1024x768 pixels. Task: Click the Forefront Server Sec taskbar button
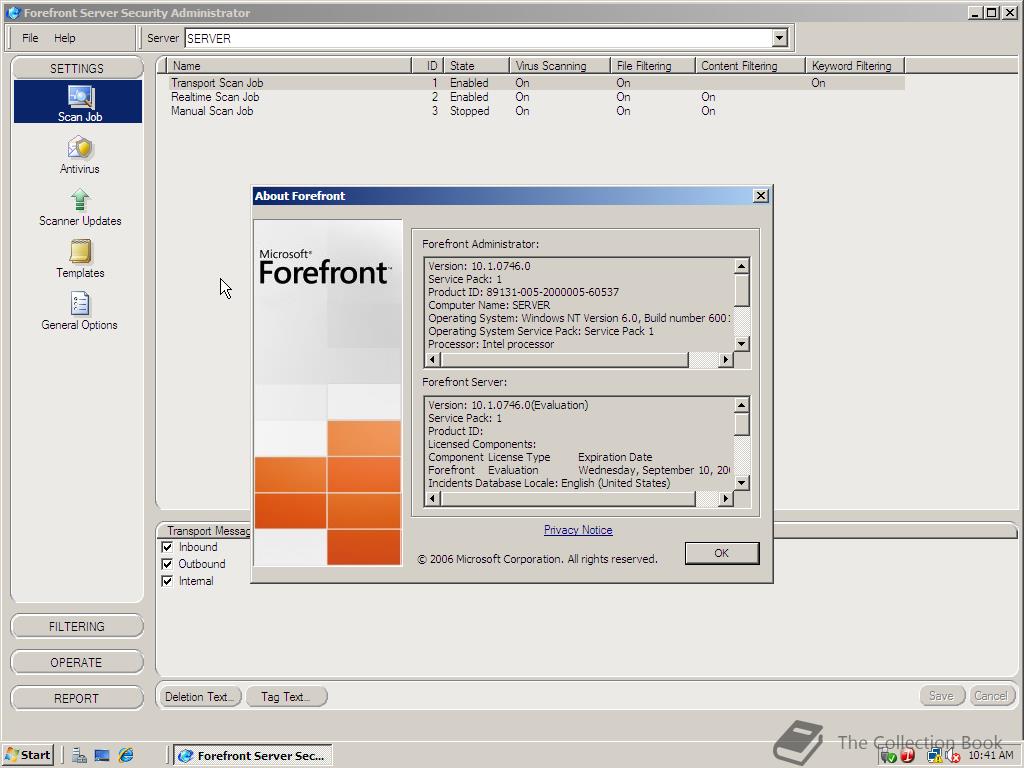coord(253,756)
